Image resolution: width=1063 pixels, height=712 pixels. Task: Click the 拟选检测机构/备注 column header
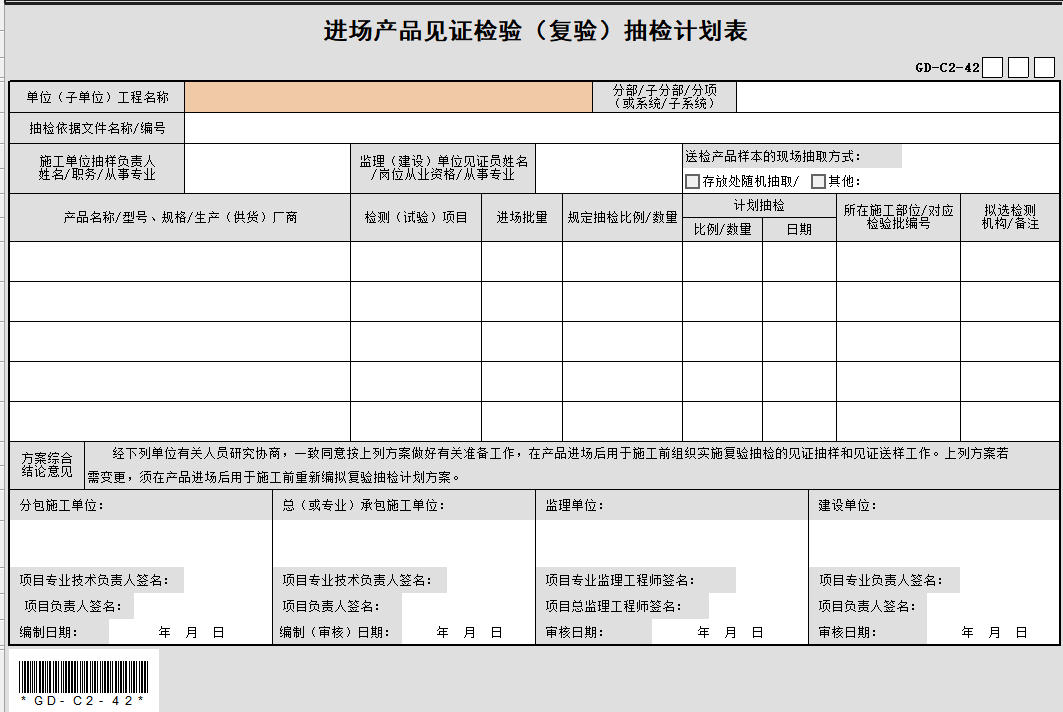click(x=1009, y=218)
